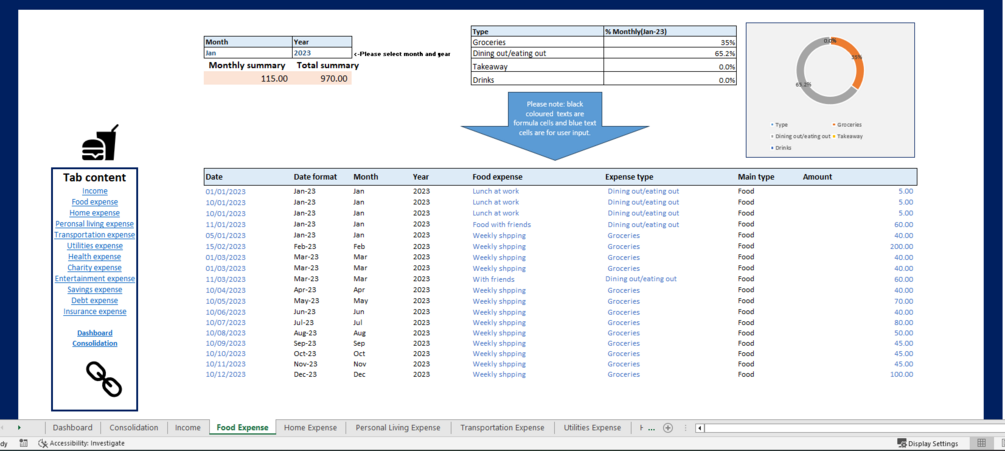Click the Food expense column header
Image resolution: width=1005 pixels, height=451 pixels.
point(497,177)
